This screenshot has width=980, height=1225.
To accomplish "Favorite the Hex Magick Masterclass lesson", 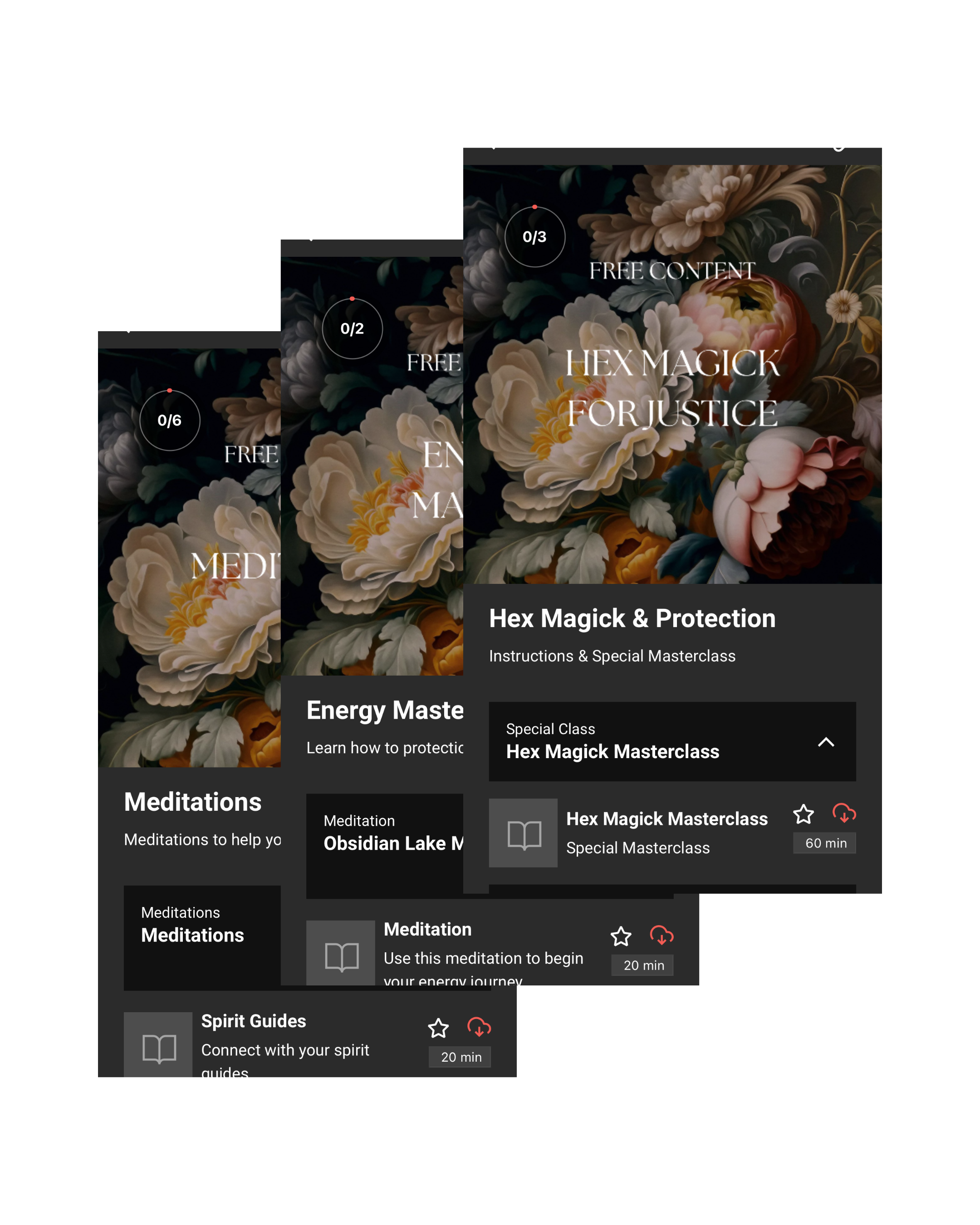I will tap(804, 814).
